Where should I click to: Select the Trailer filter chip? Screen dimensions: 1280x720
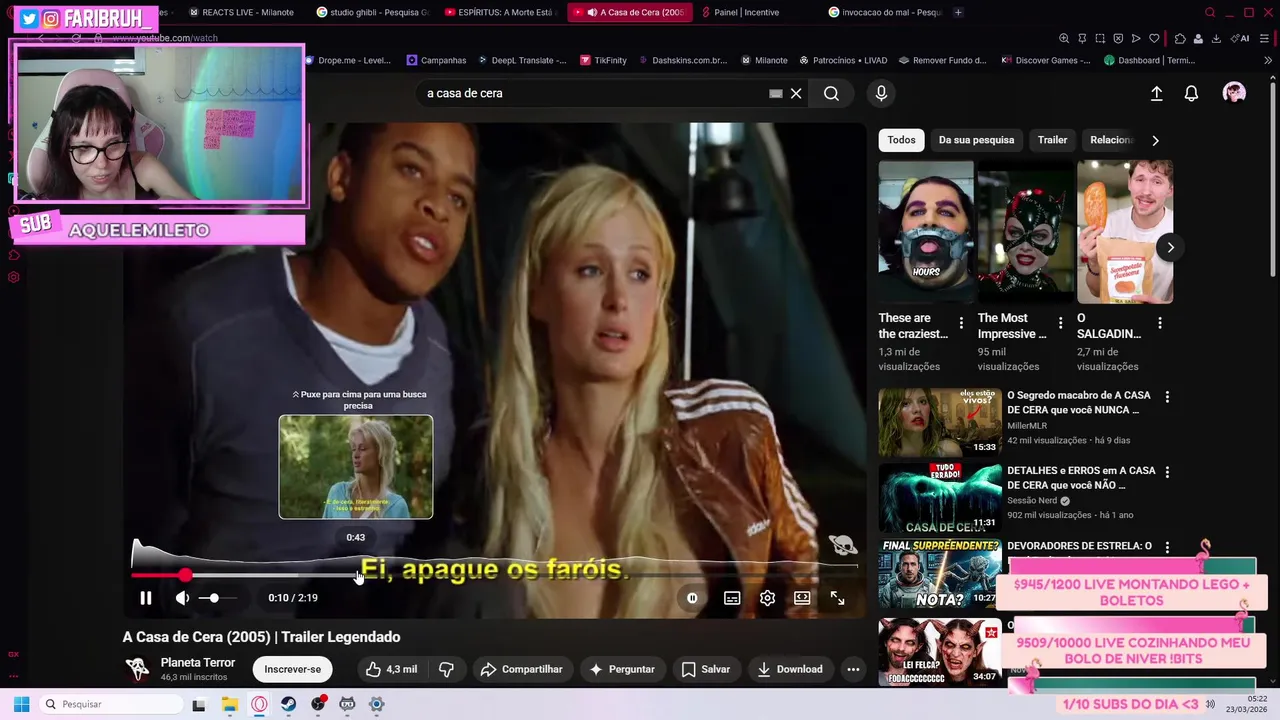click(1052, 140)
